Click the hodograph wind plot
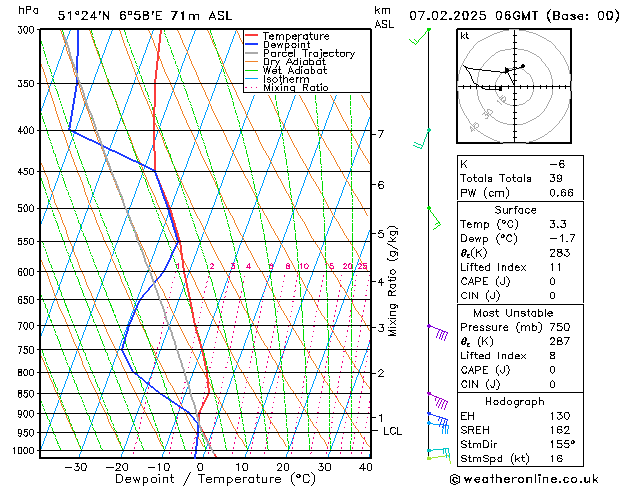 [514, 86]
